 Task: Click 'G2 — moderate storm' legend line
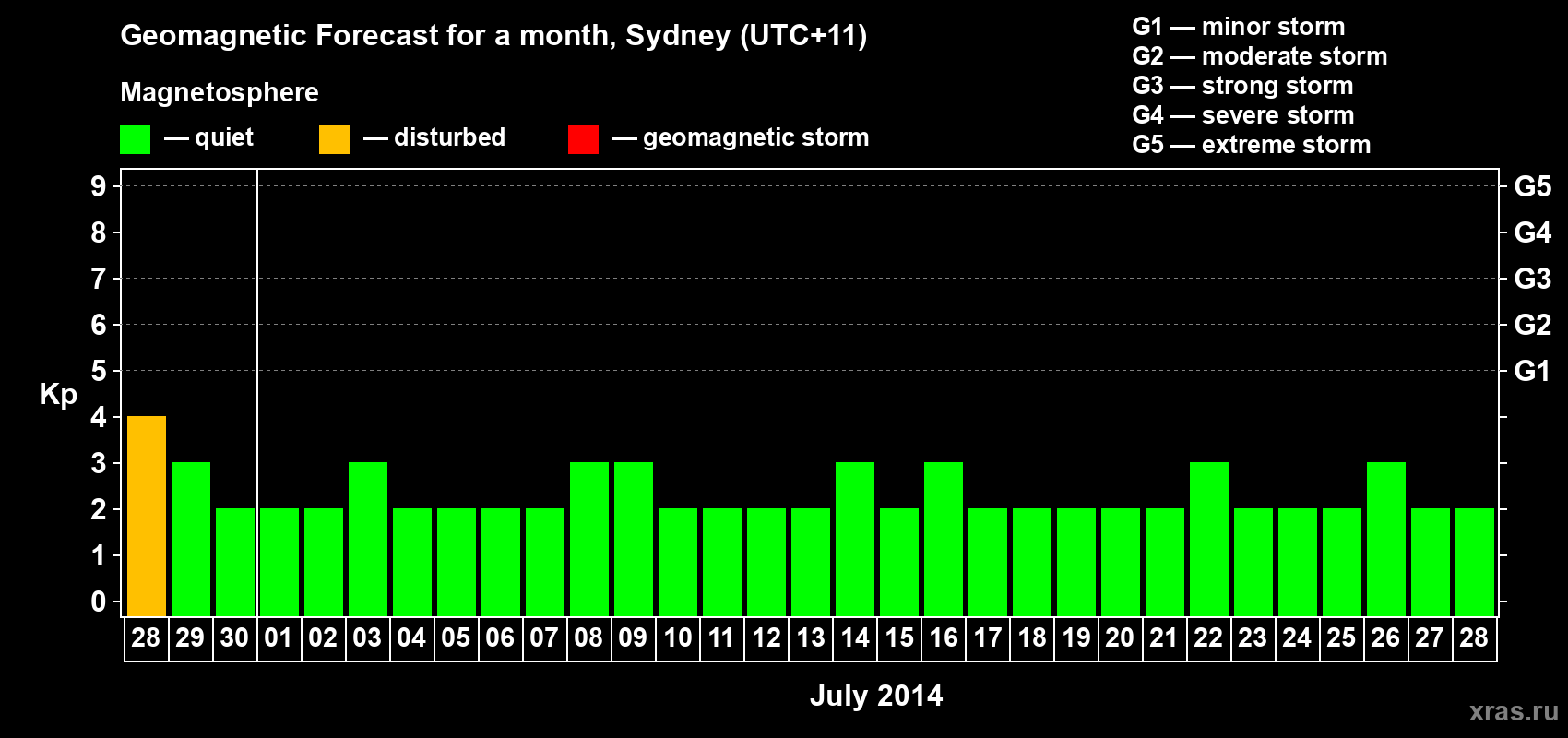[1260, 56]
